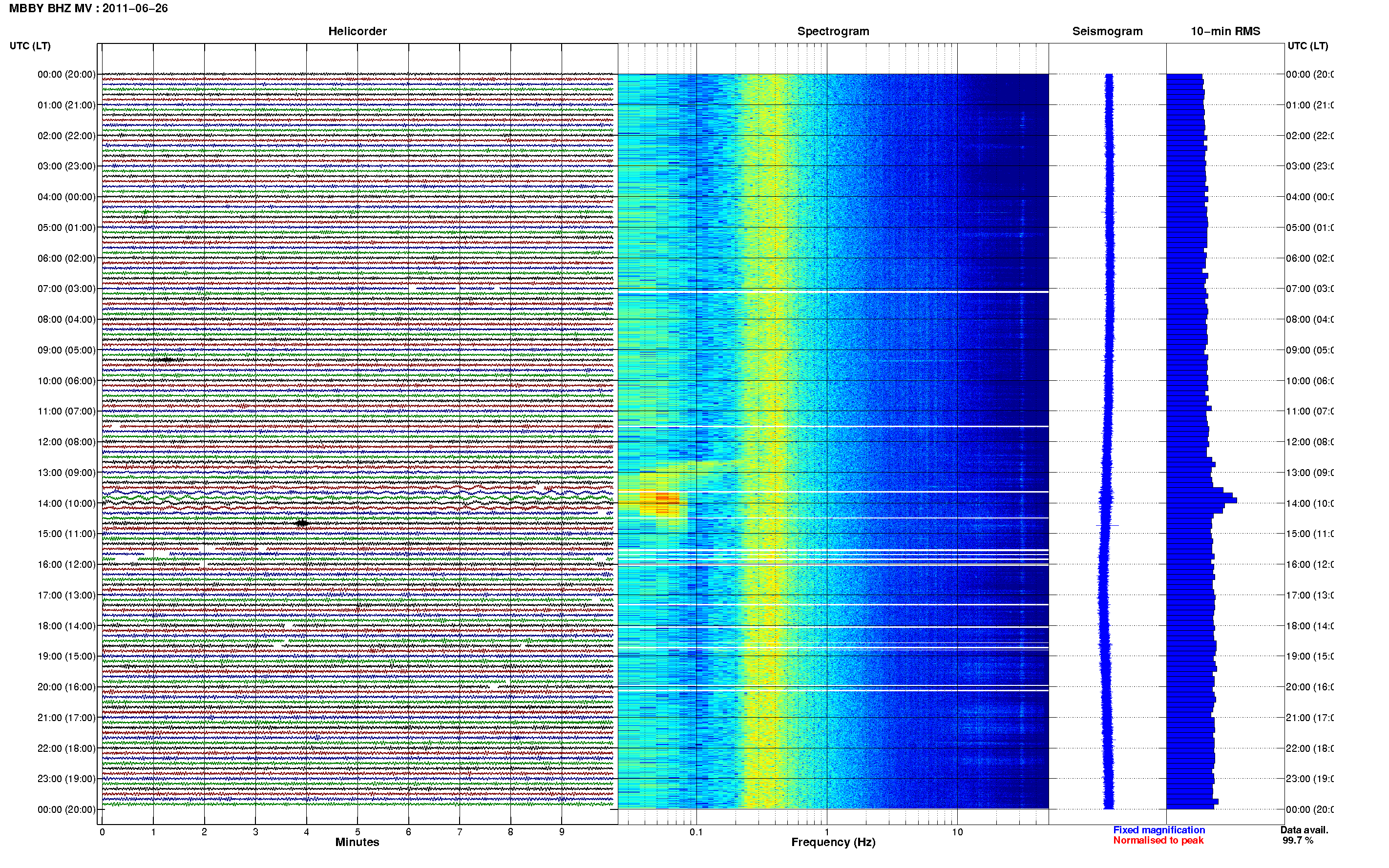This screenshot has width=1389, height=868.
Task: Click the black event burst near 09:20 trace
Action: click(x=166, y=360)
